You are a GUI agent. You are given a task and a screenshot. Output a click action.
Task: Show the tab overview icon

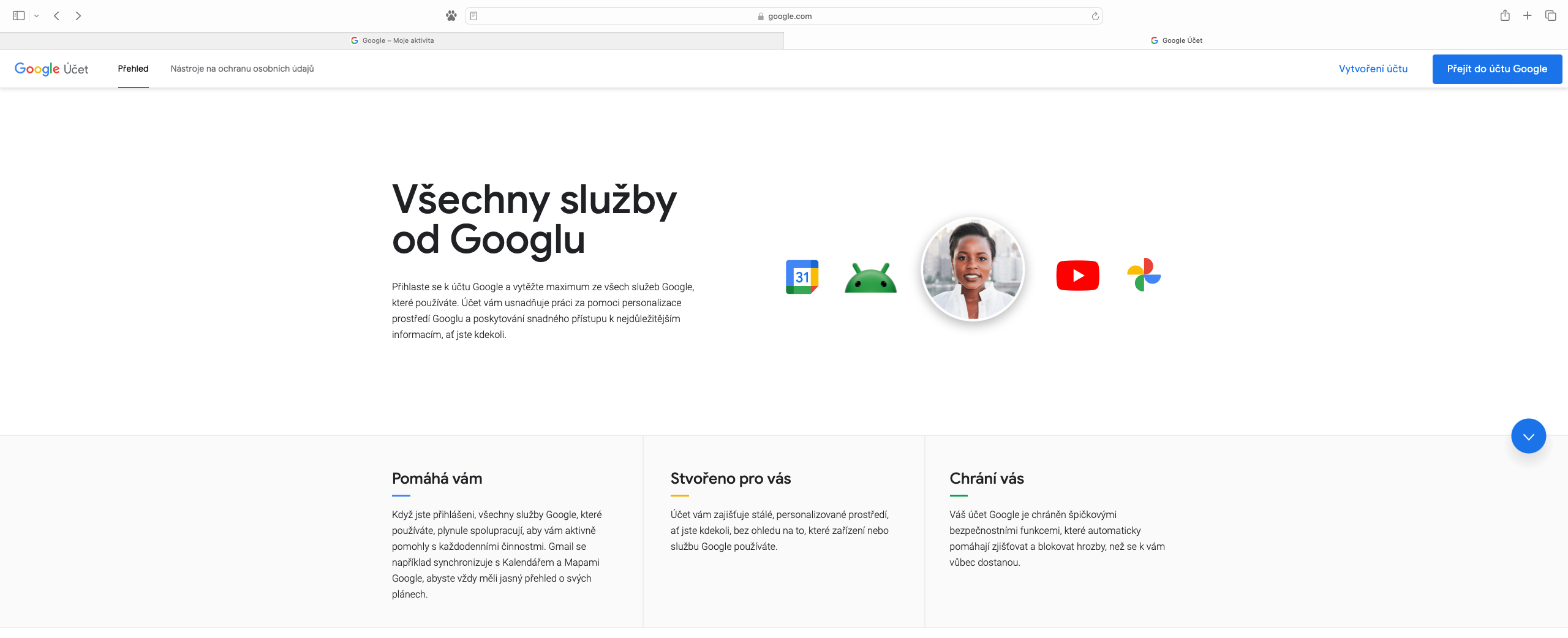[1551, 16]
